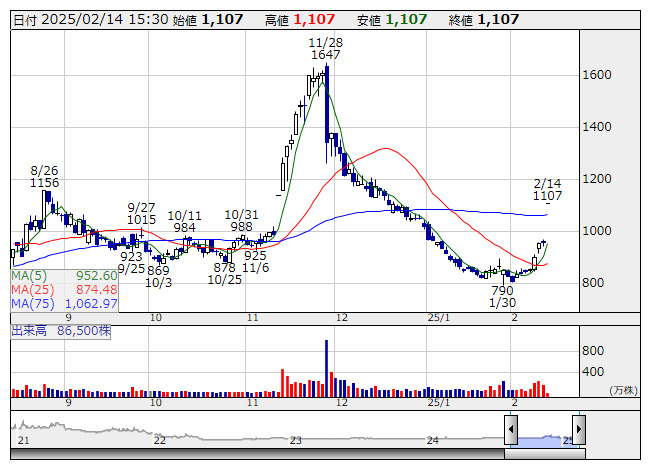Click the MA(25) 874.48 legend entry
This screenshot has width=653, height=470.
pyautogui.click(x=65, y=290)
